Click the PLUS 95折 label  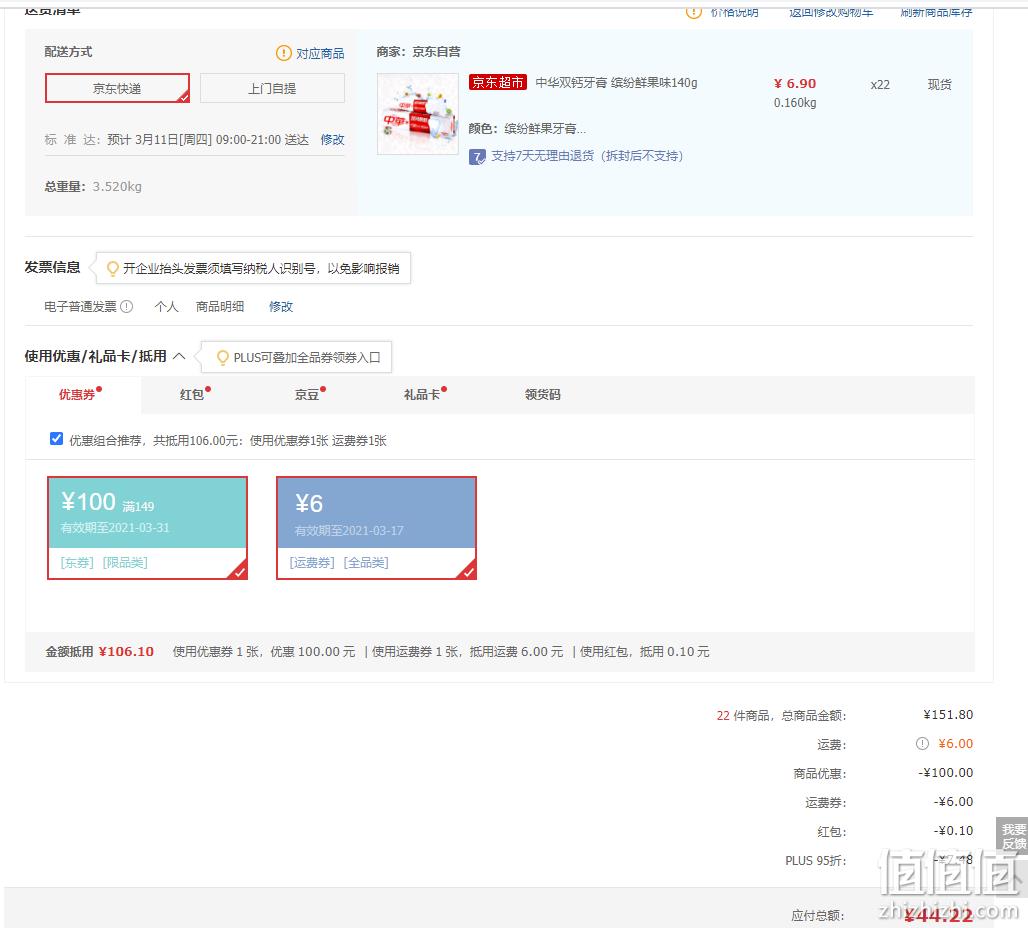[816, 860]
